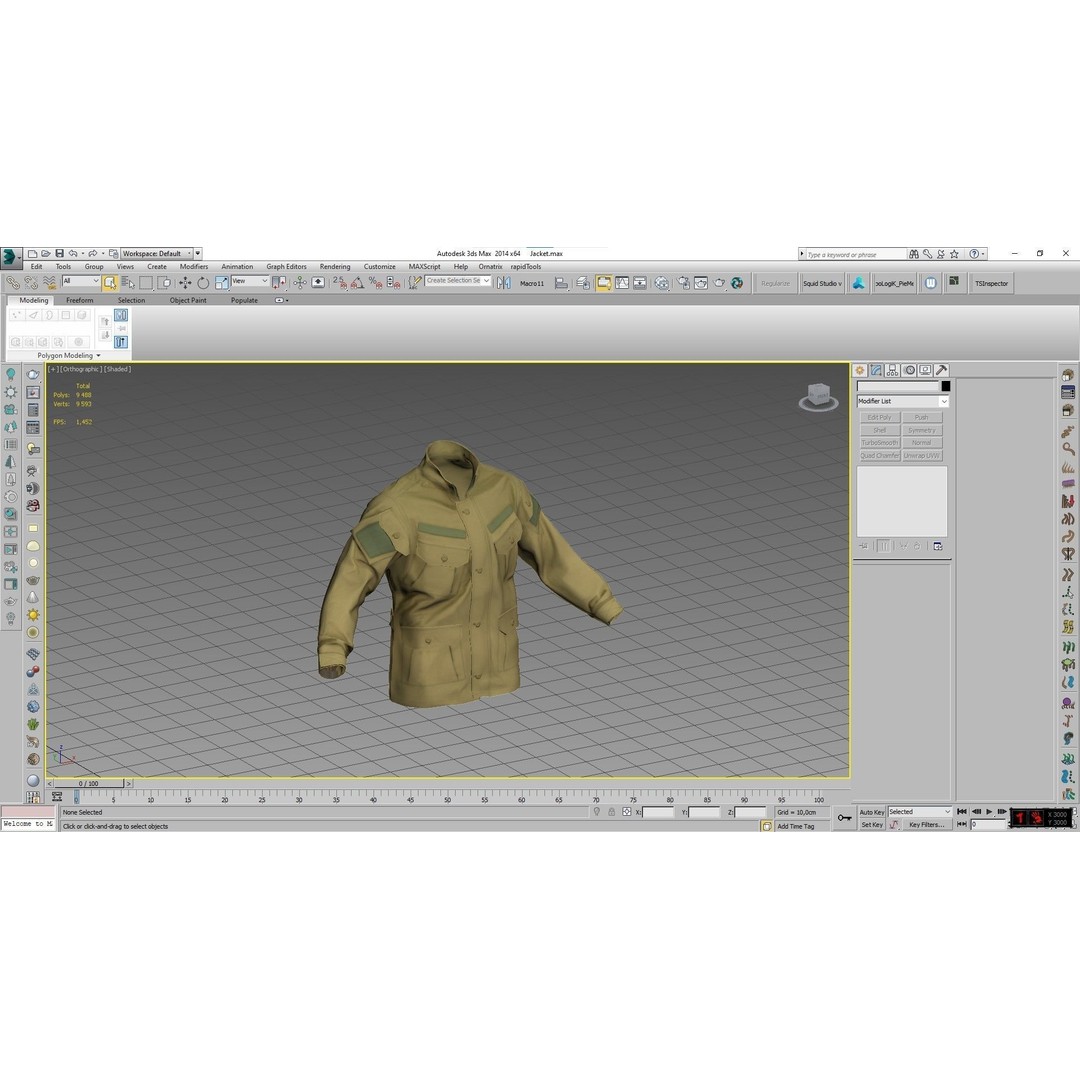Open the Hierarchy command panel tab

click(893, 370)
